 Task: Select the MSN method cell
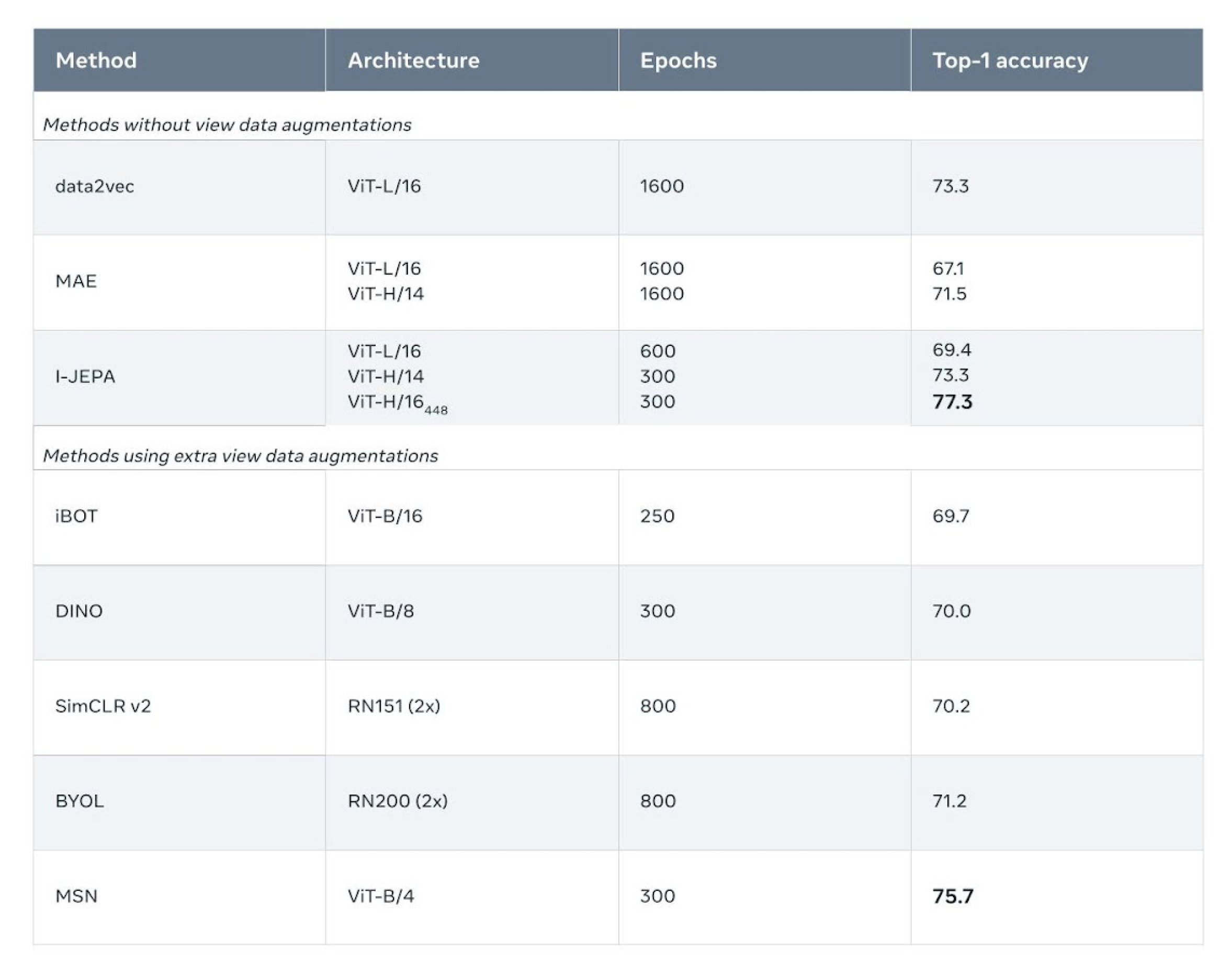[76, 896]
